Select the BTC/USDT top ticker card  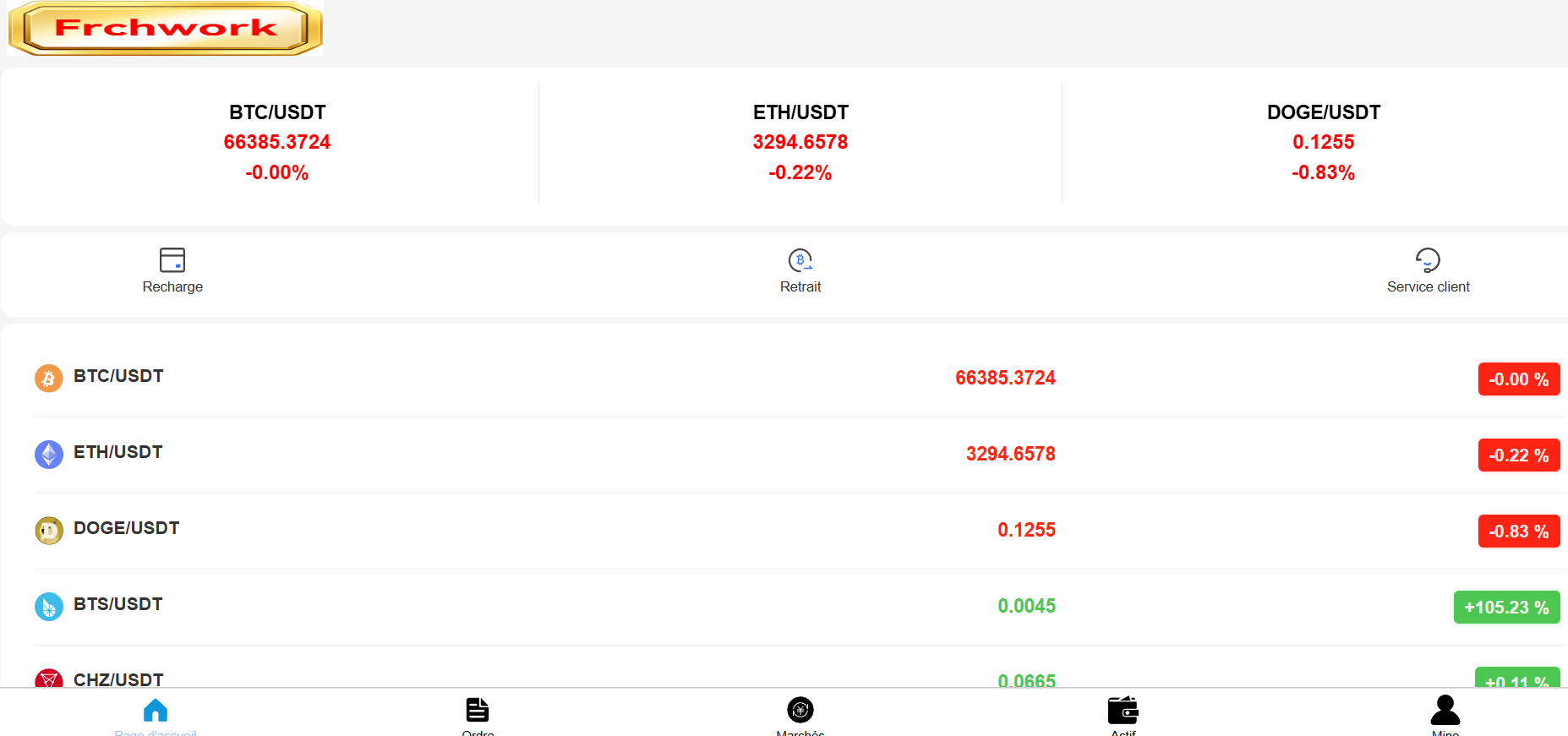point(277,143)
